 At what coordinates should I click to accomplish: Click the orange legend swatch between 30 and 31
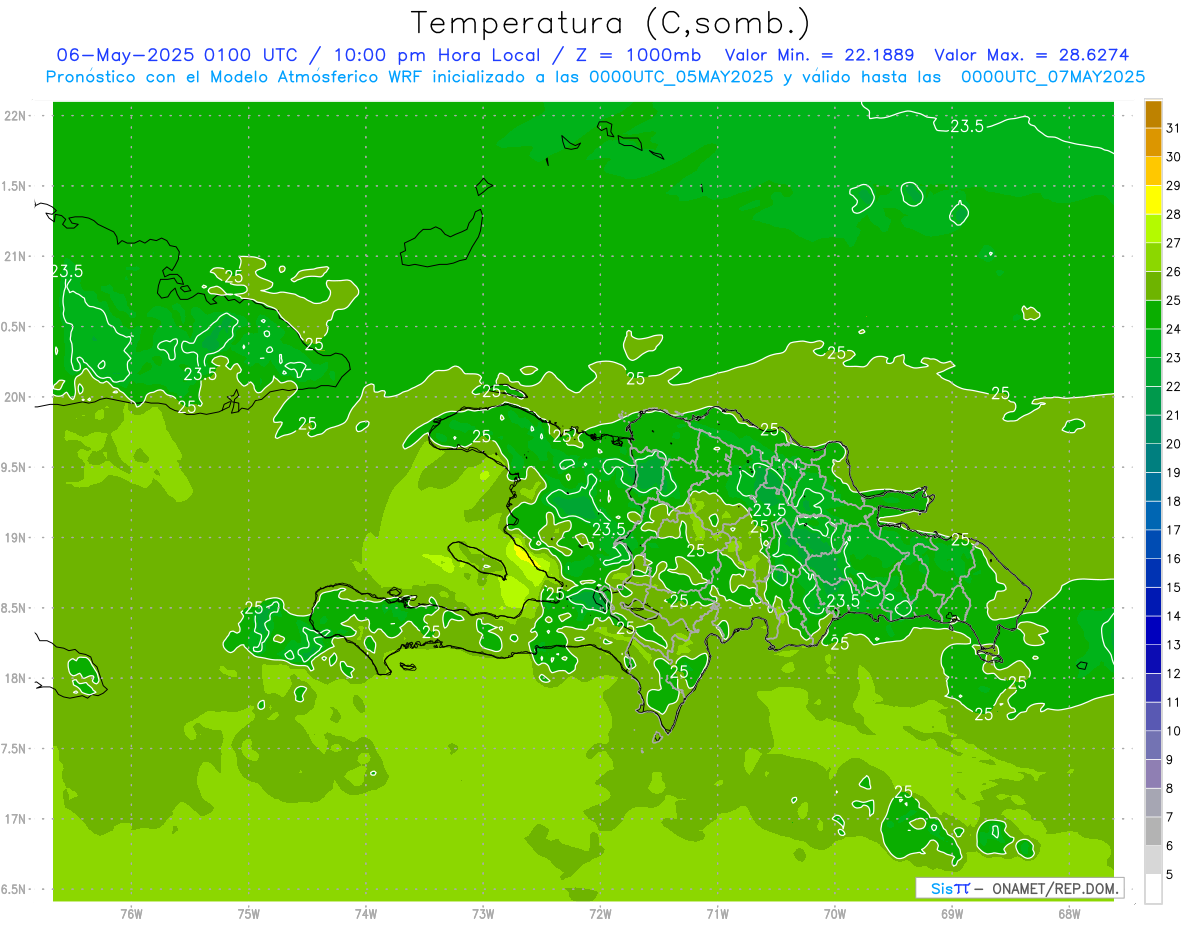[x=1153, y=143]
